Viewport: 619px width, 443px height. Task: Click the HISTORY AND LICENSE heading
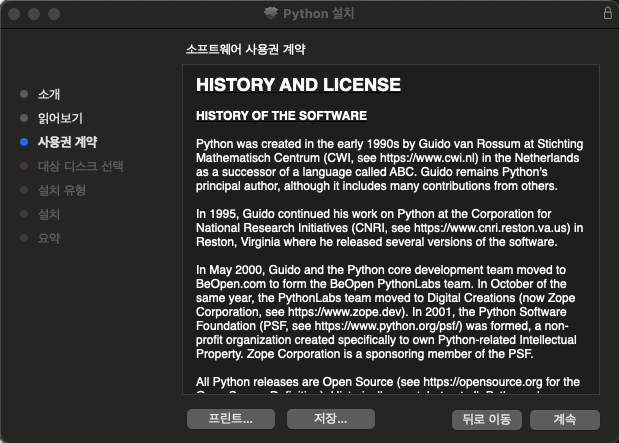click(298, 85)
